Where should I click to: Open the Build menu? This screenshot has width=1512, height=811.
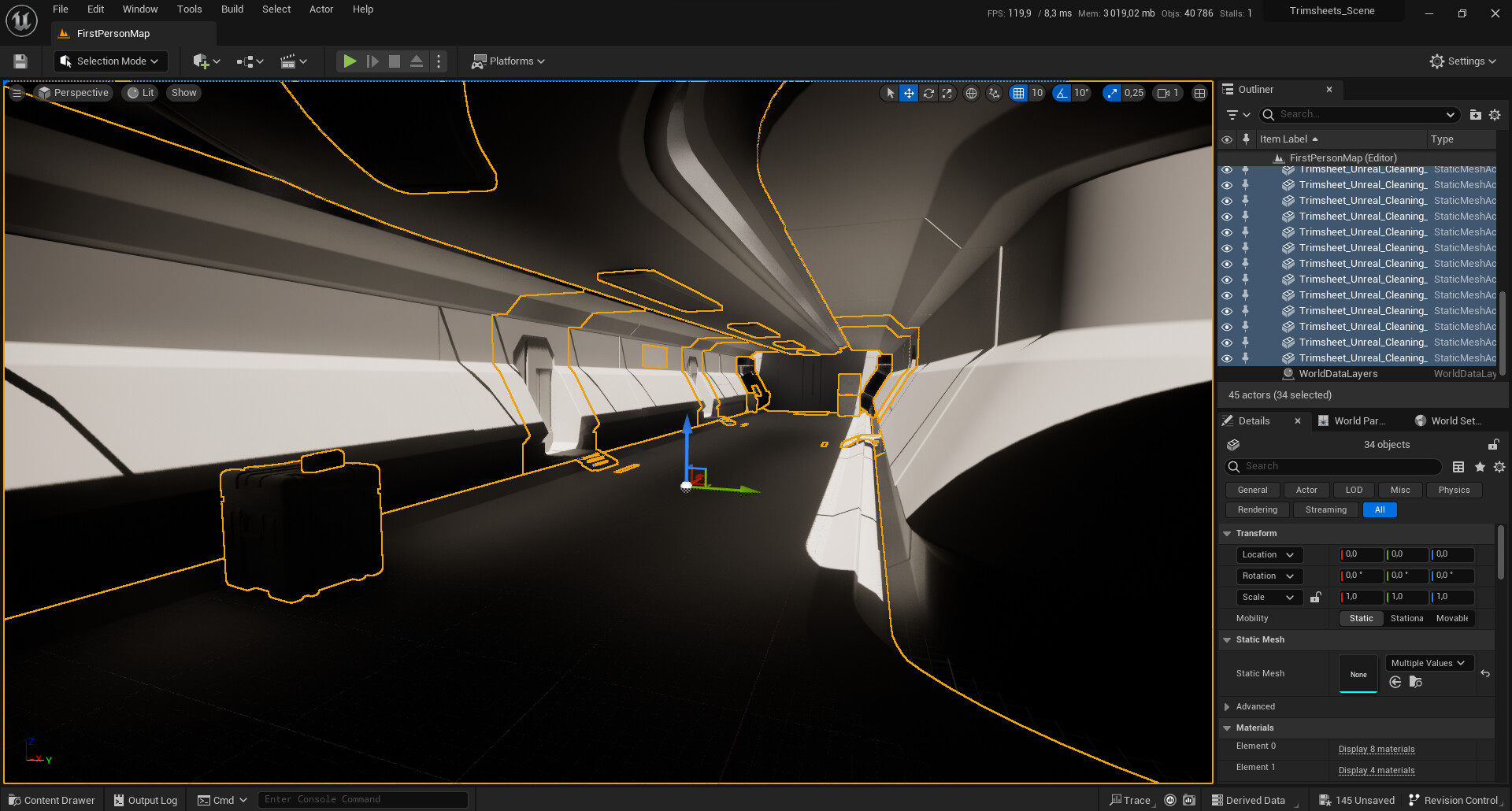(x=232, y=9)
